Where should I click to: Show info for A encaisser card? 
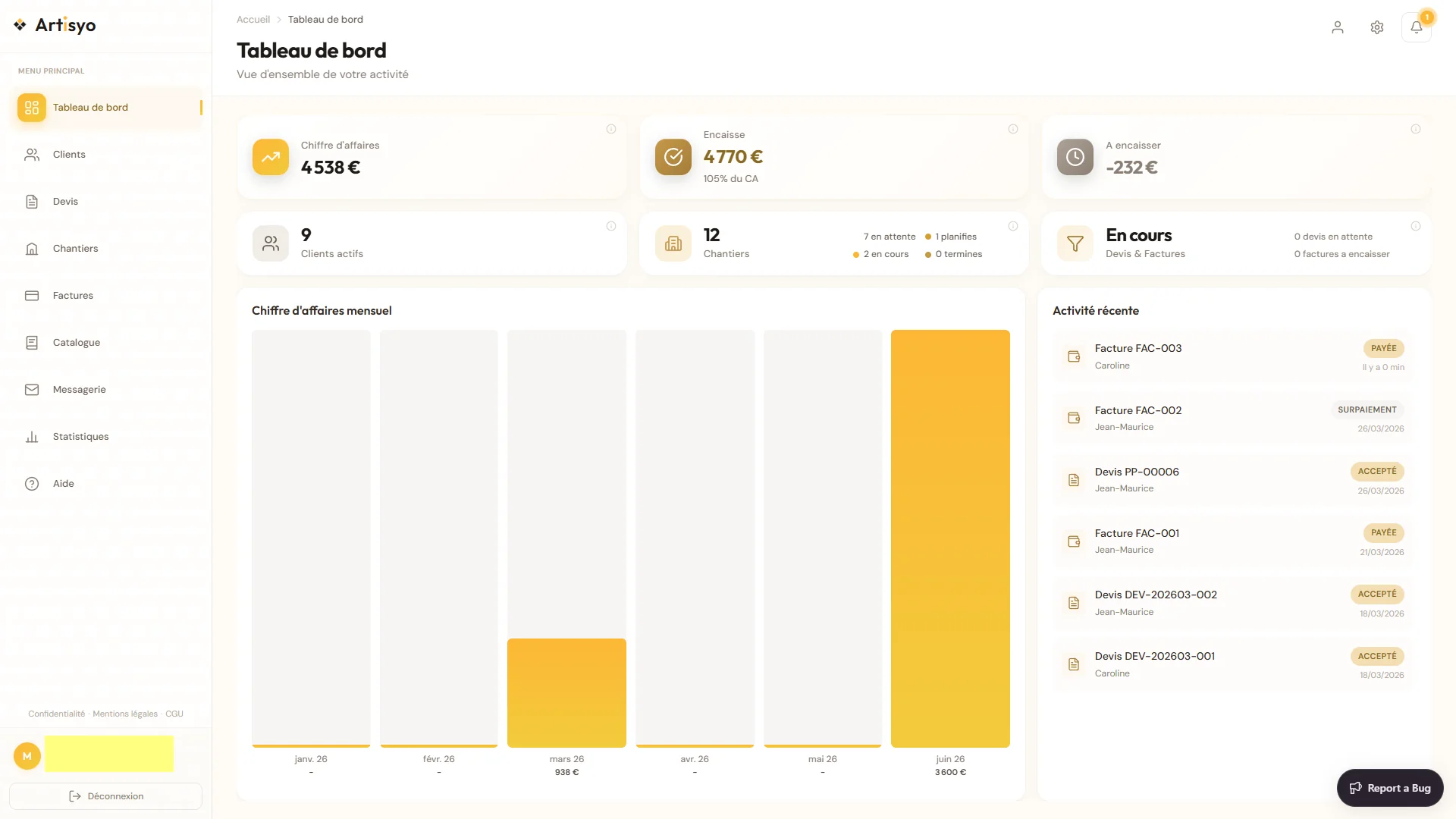click(x=1416, y=129)
